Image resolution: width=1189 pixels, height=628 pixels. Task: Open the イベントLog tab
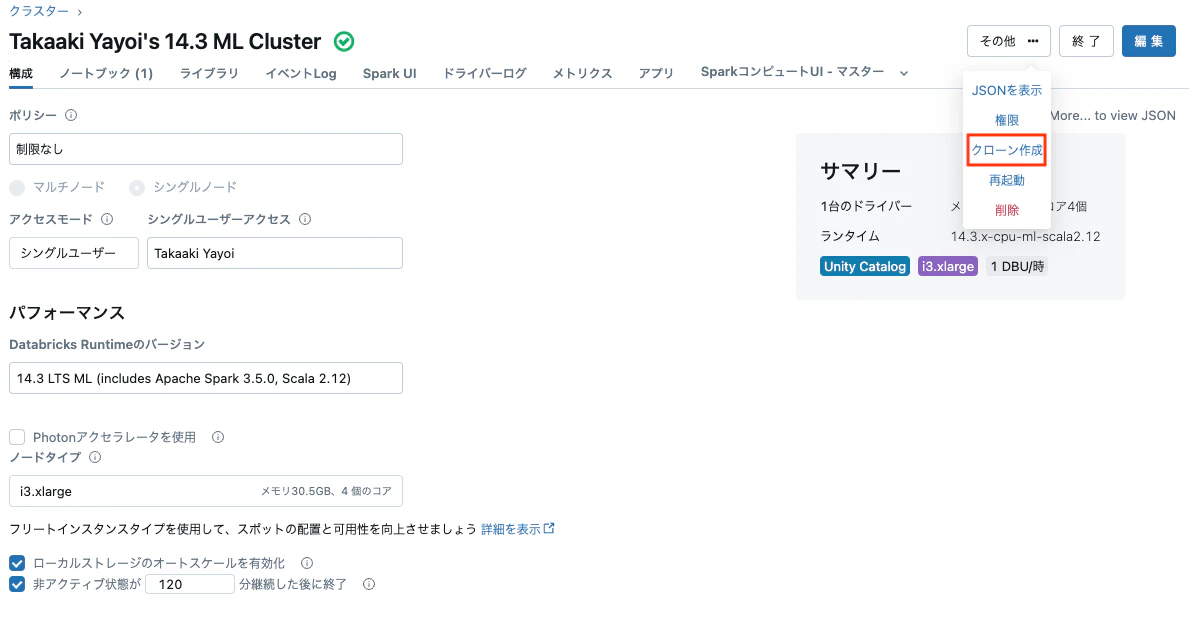pos(301,74)
